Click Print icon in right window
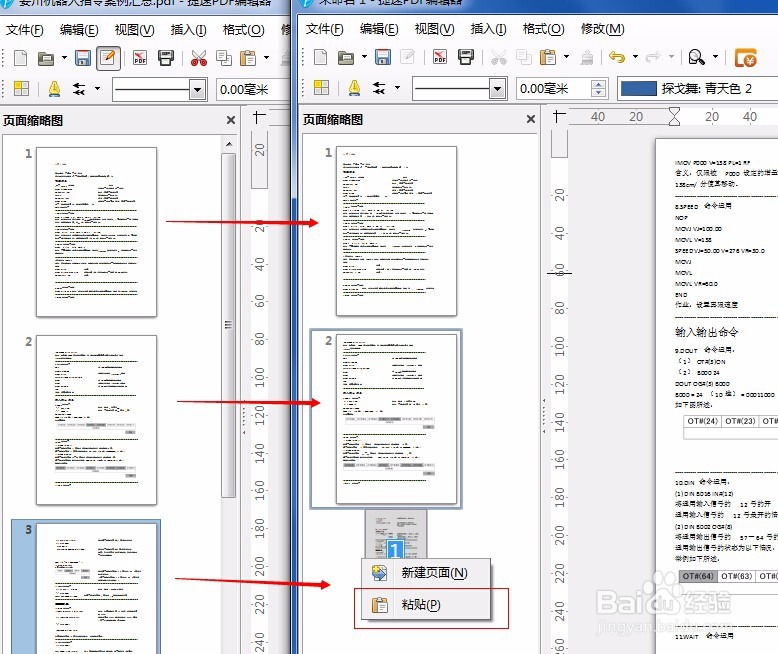 tap(466, 58)
